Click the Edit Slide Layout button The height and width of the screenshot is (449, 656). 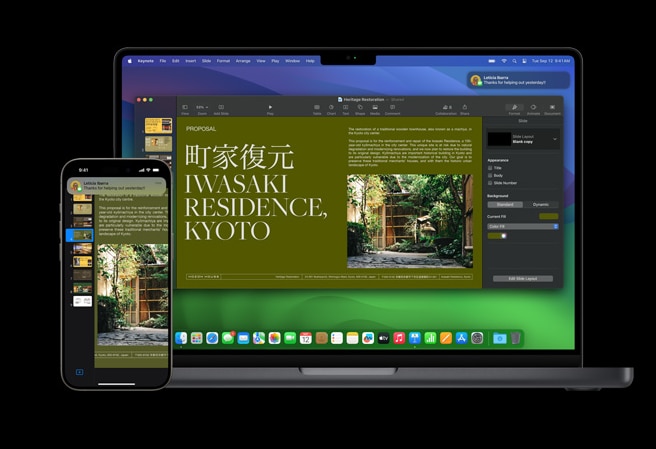click(x=523, y=279)
